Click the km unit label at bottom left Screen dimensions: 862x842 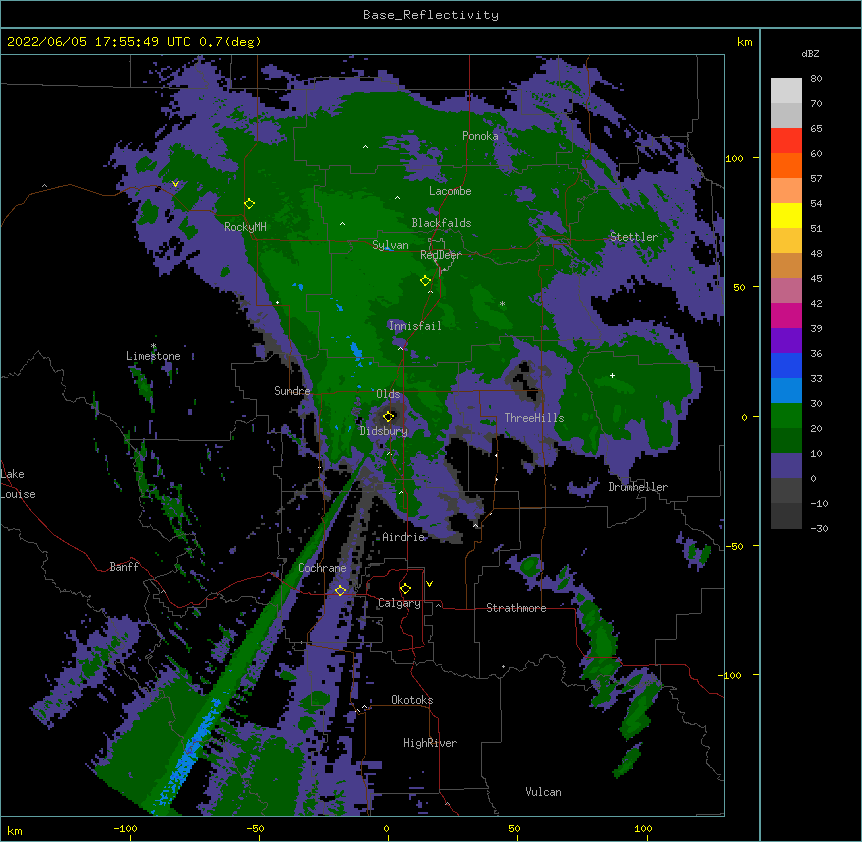click(x=15, y=831)
